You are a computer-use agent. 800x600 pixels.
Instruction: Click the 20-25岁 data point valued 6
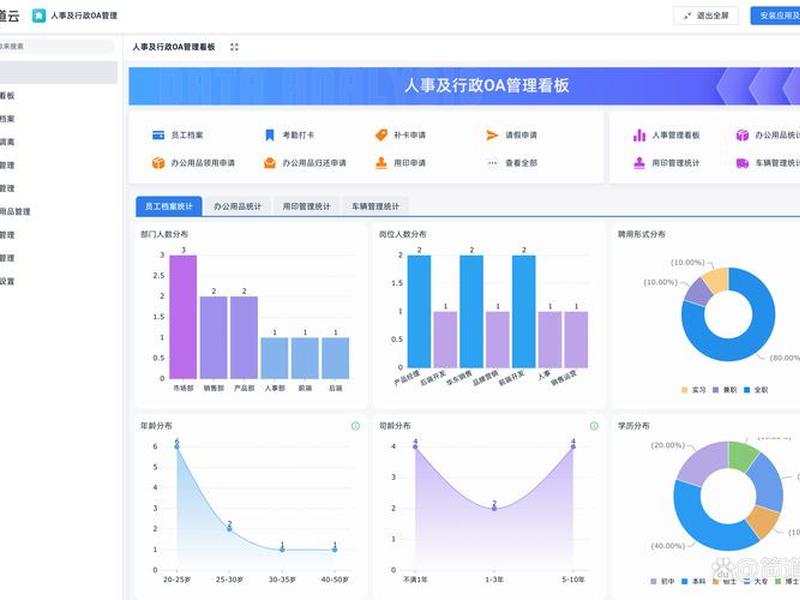177,446
